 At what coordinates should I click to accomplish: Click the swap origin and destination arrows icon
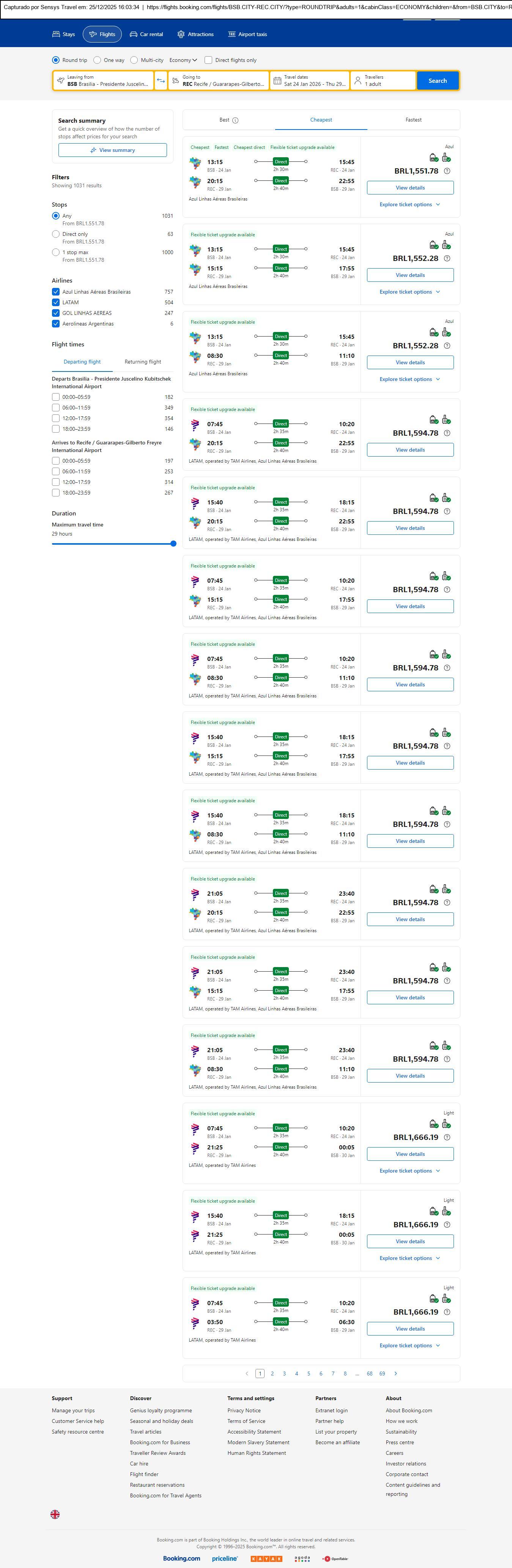tap(161, 81)
